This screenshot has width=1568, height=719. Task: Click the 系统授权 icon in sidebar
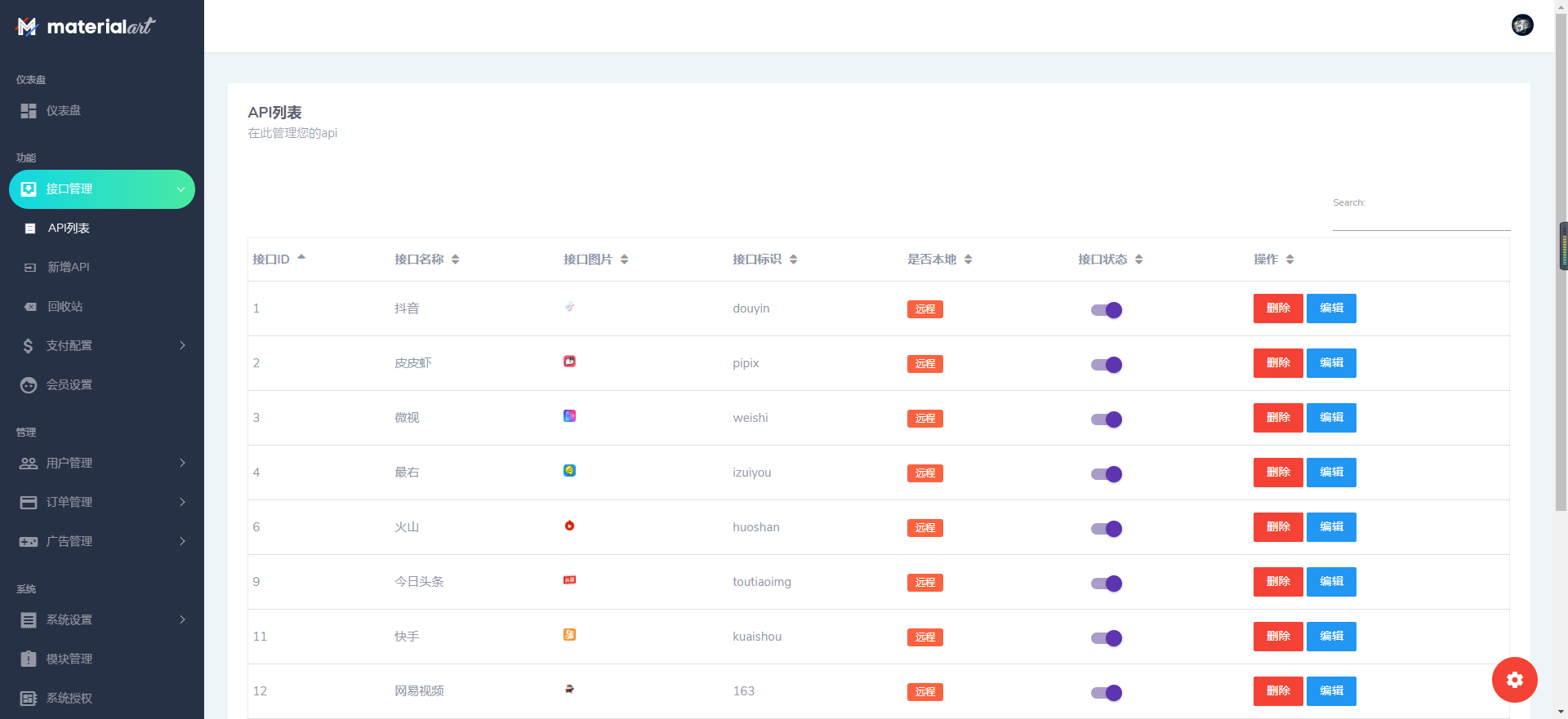pyautogui.click(x=29, y=699)
